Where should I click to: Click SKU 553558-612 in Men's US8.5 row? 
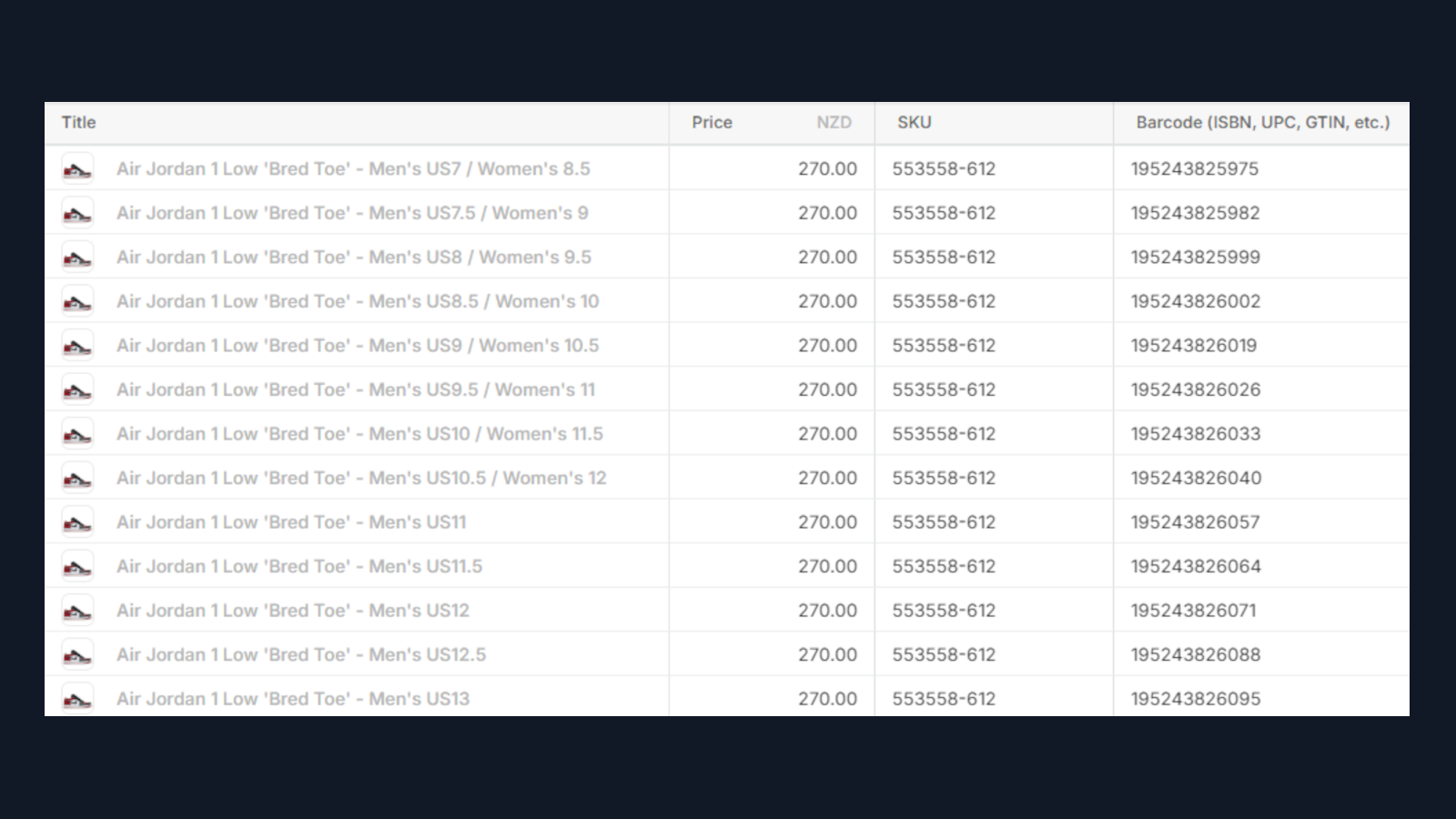point(944,301)
